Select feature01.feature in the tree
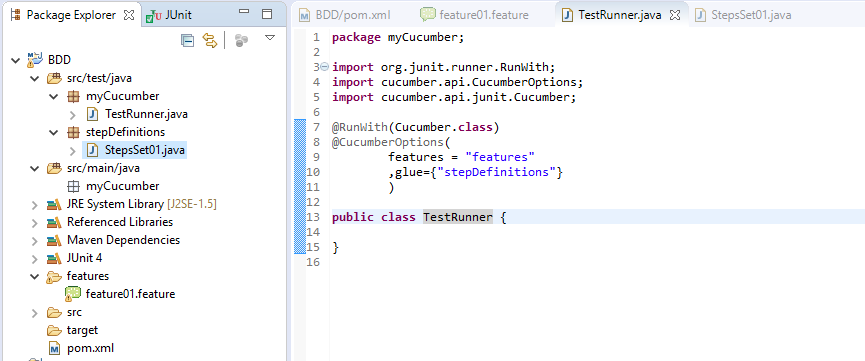 coord(130,294)
